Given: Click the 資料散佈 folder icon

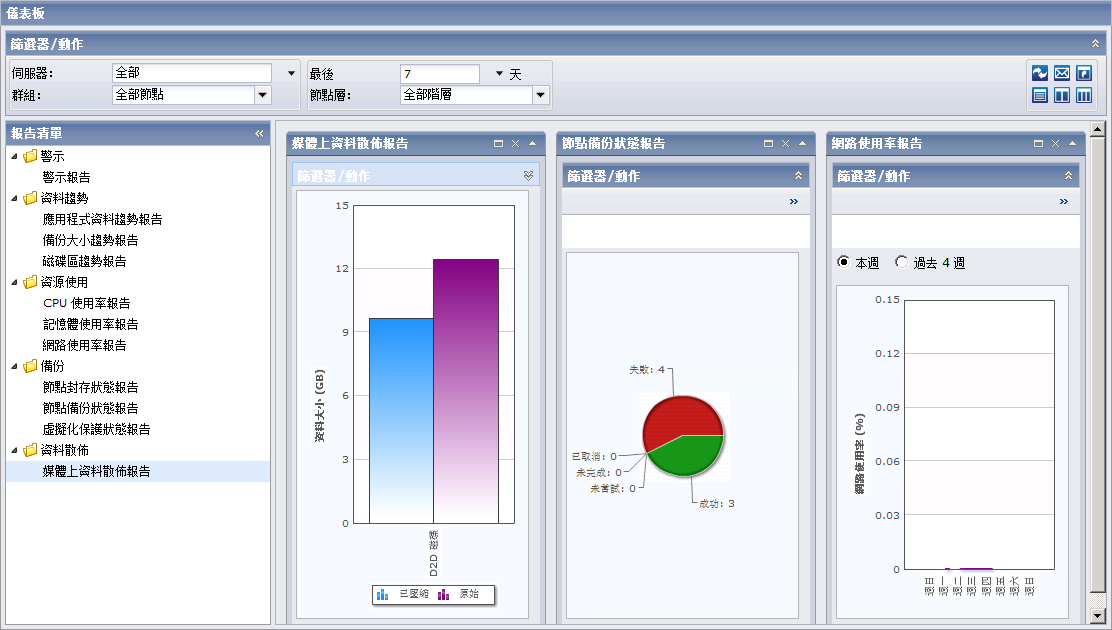Looking at the screenshot, I should pos(30,451).
